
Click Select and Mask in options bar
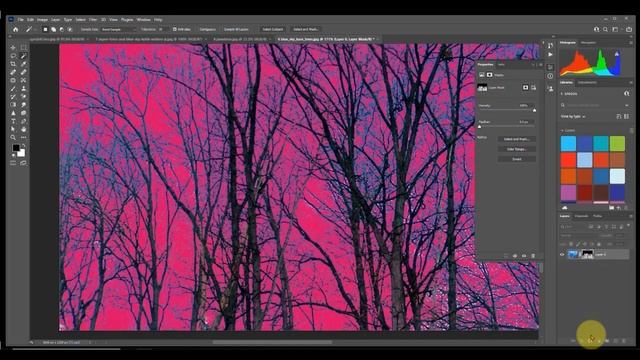point(305,29)
